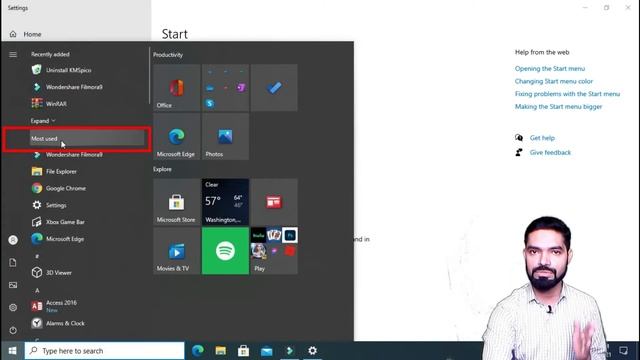Expand the Recently added list

tap(43, 121)
